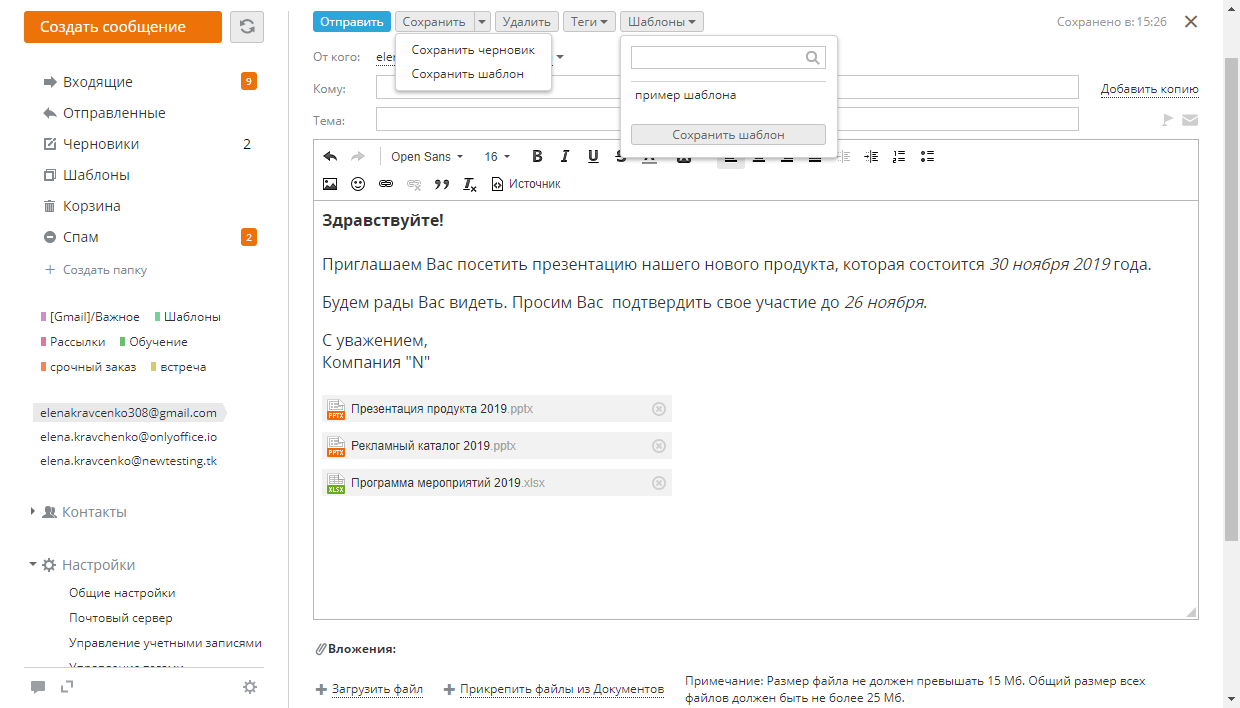Open the font size 16 dropdown
This screenshot has width=1240, height=708.
tap(497, 157)
